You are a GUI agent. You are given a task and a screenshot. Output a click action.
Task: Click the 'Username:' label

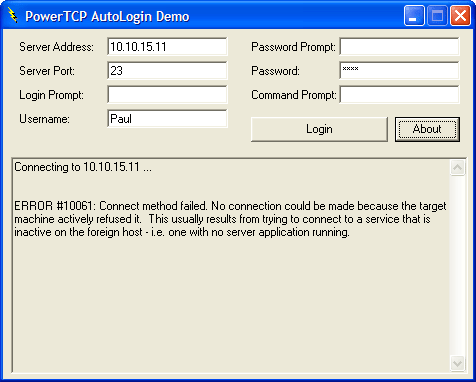pos(44,119)
